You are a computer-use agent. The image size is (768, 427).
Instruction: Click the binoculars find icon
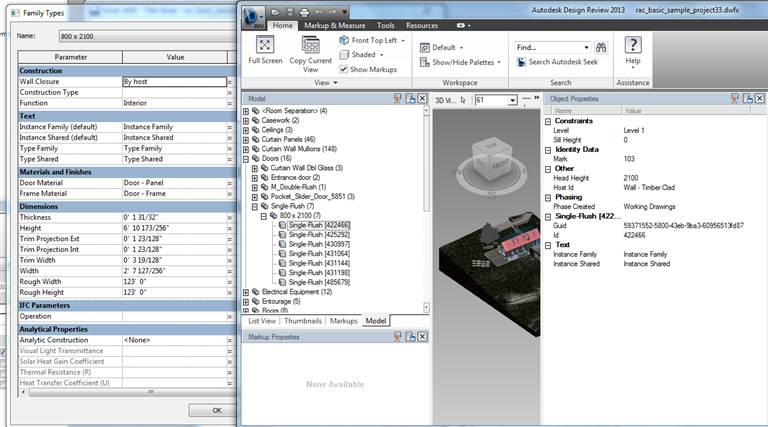(601, 46)
